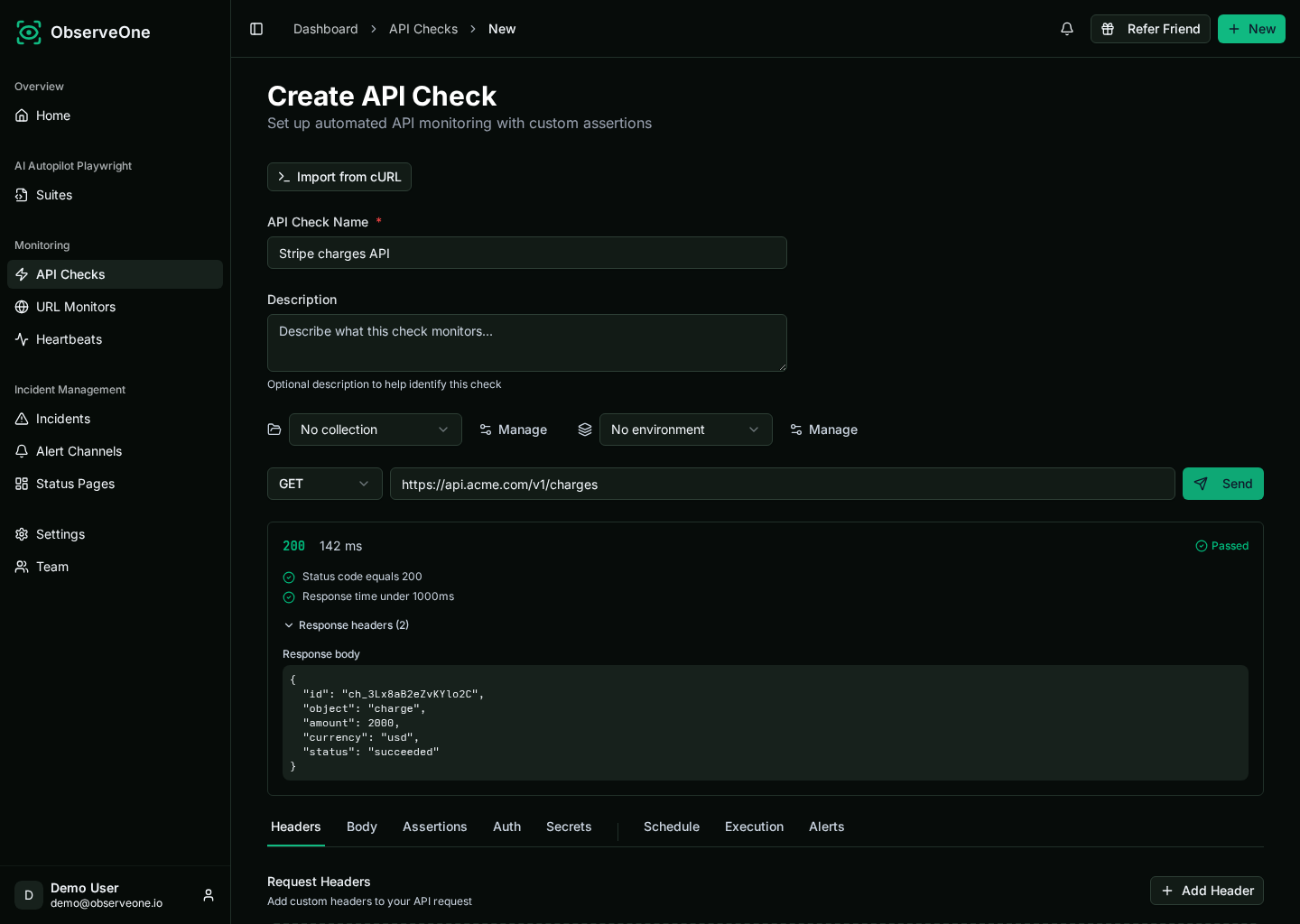Open Status Pages in sidebar
The height and width of the screenshot is (924, 1300).
click(115, 484)
